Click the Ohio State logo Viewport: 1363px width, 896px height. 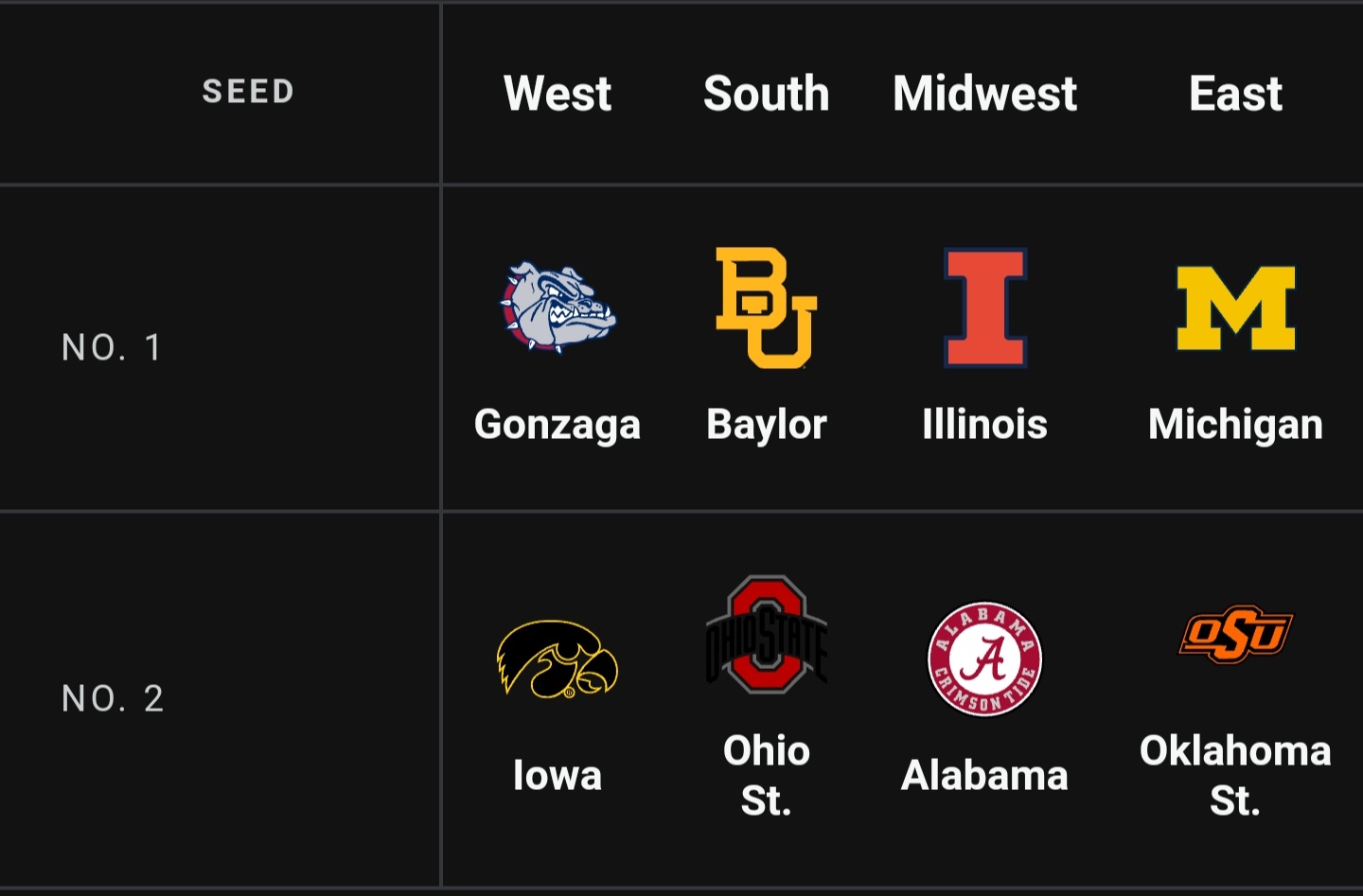click(766, 634)
